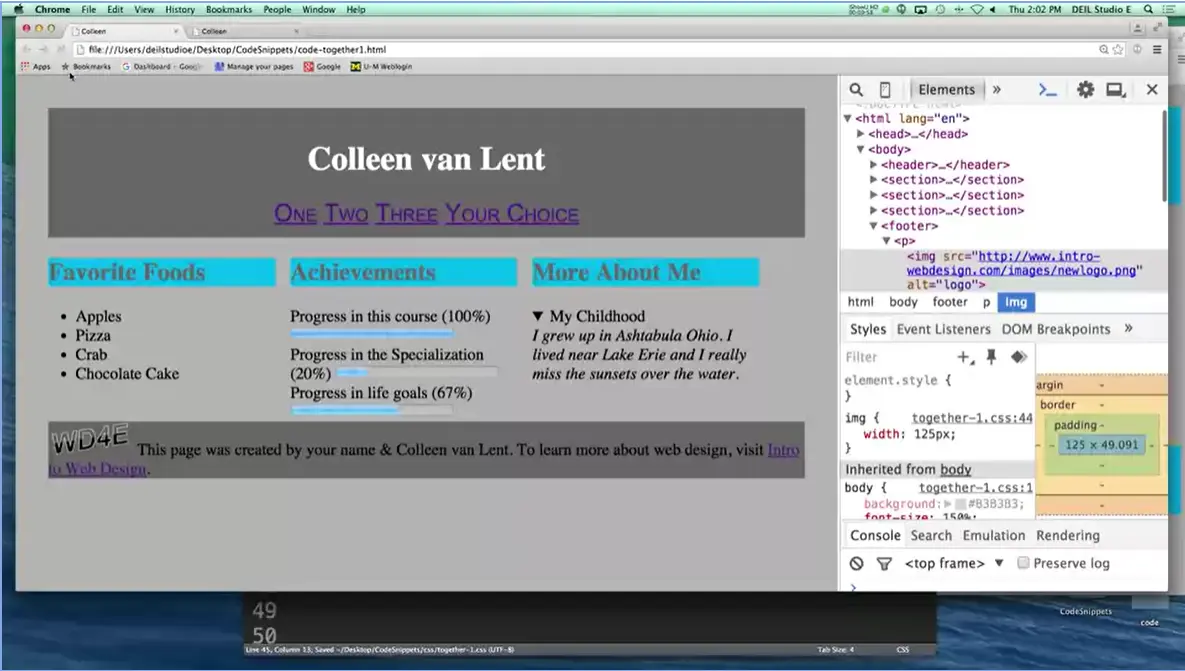The width and height of the screenshot is (1185, 671).
Task: Click the inspect element magnifier icon
Action: pyautogui.click(x=856, y=90)
